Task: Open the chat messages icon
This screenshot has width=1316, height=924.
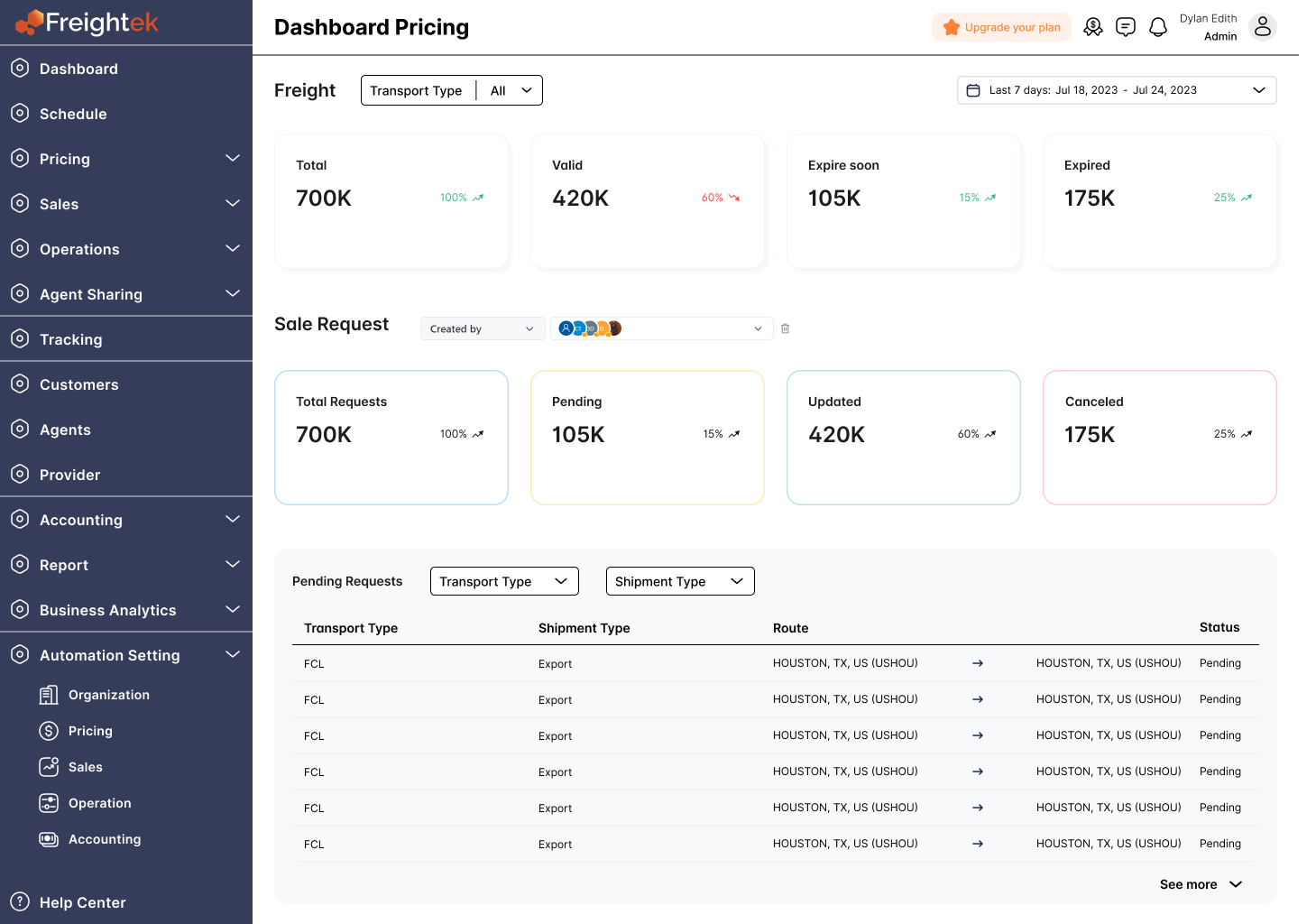Action: [1126, 27]
